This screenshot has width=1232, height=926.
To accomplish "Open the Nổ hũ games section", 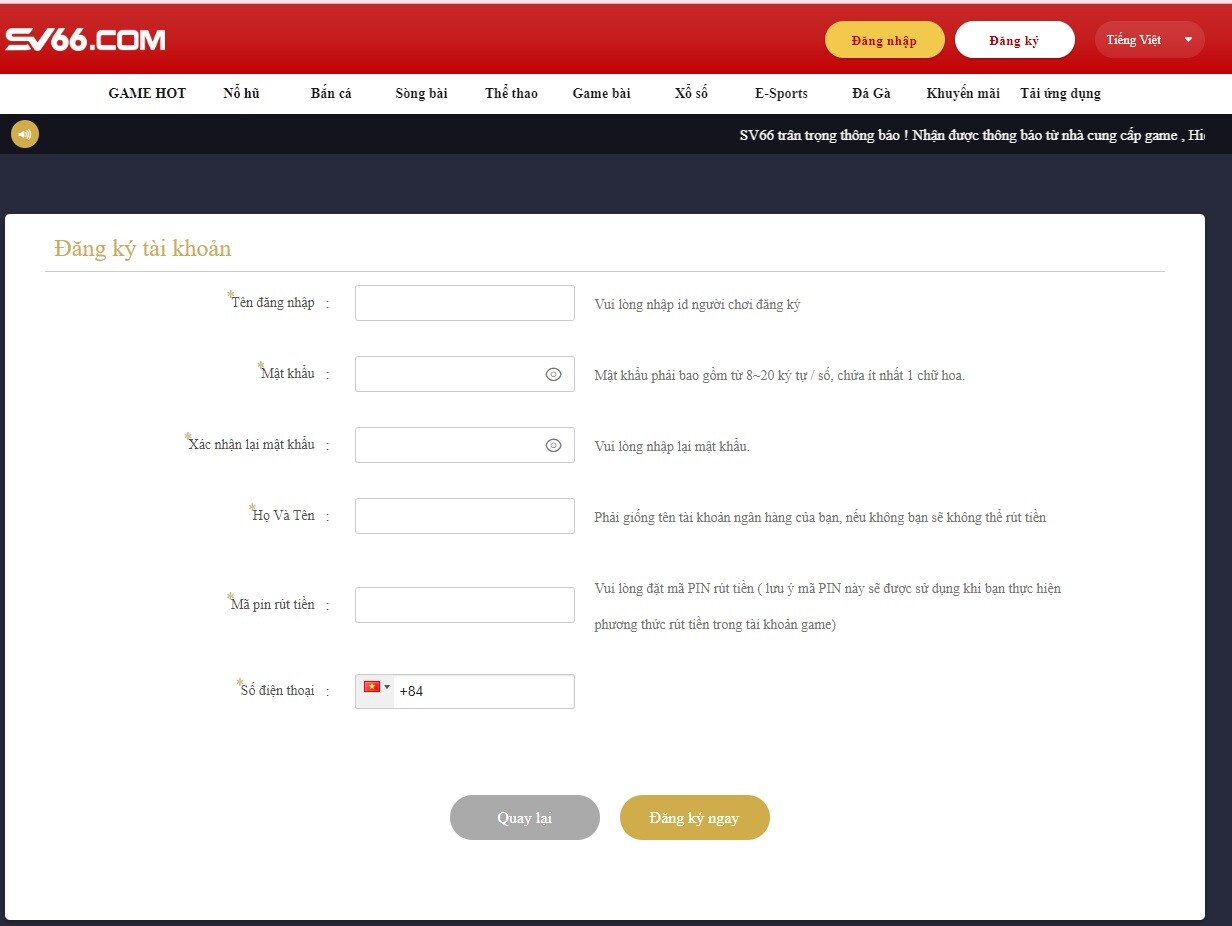I will pos(240,93).
